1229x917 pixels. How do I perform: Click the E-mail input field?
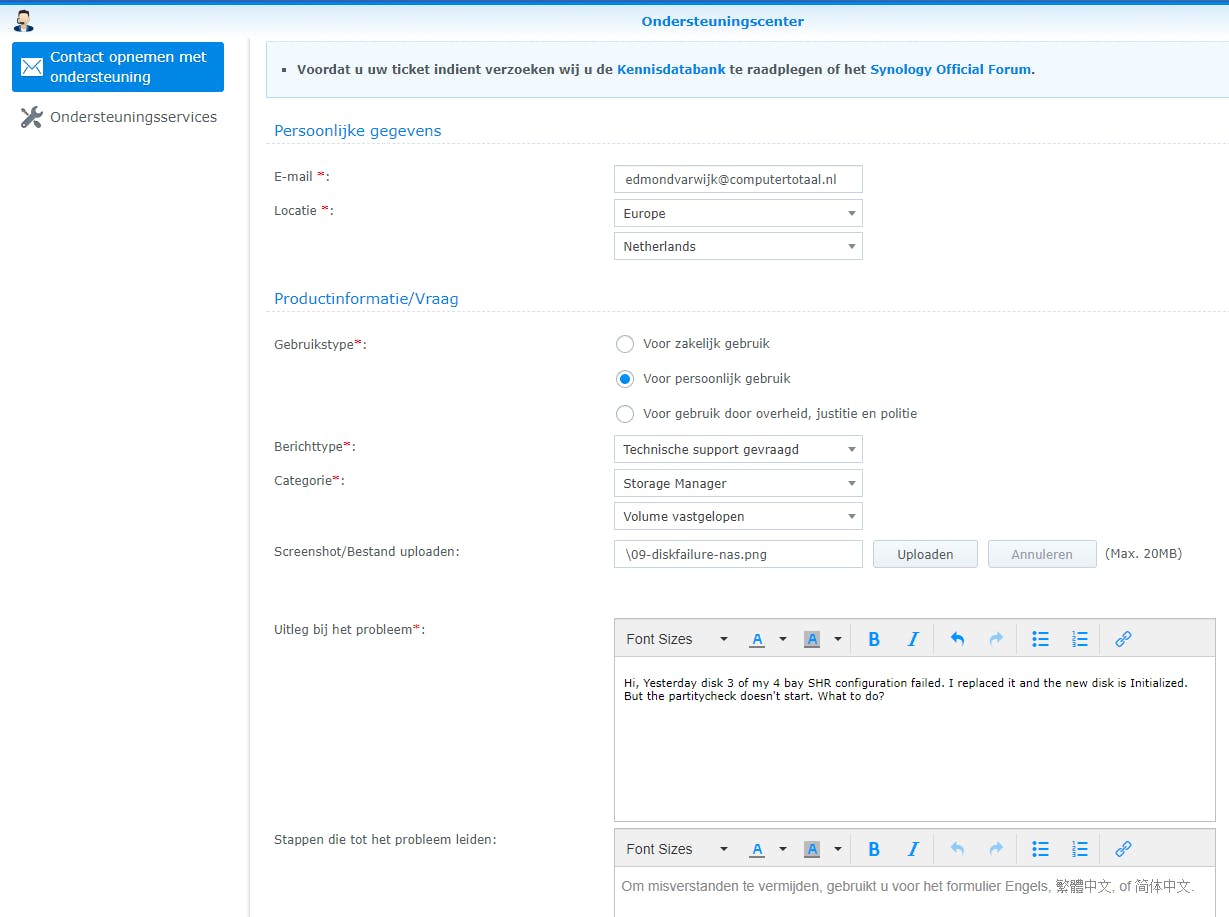(x=738, y=179)
